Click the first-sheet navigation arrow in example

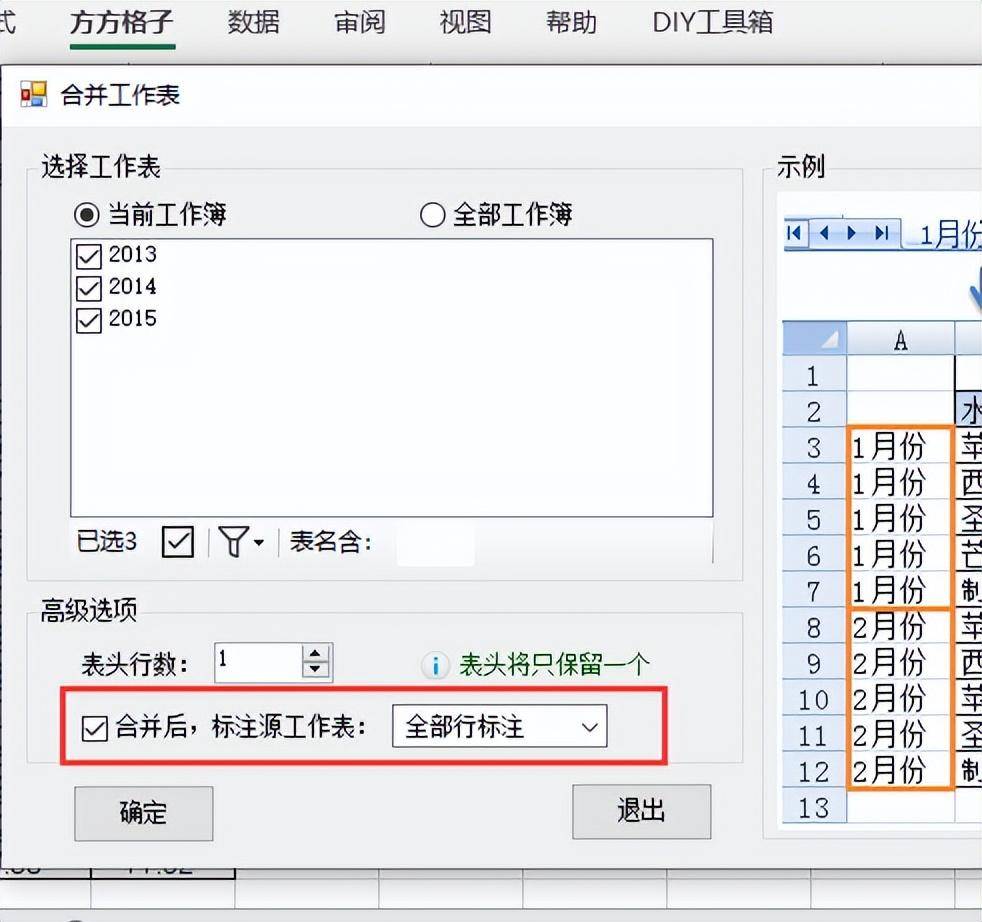795,234
